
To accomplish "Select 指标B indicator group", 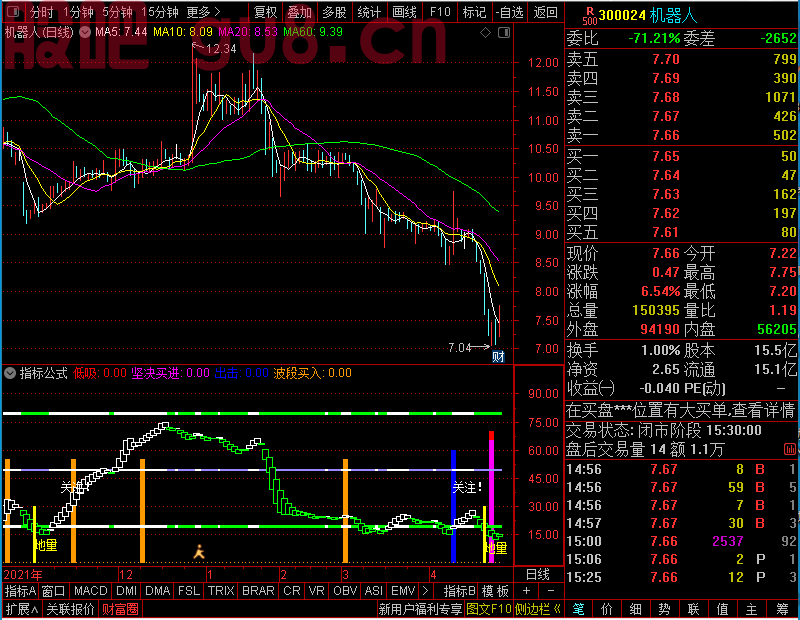I will point(459,591).
